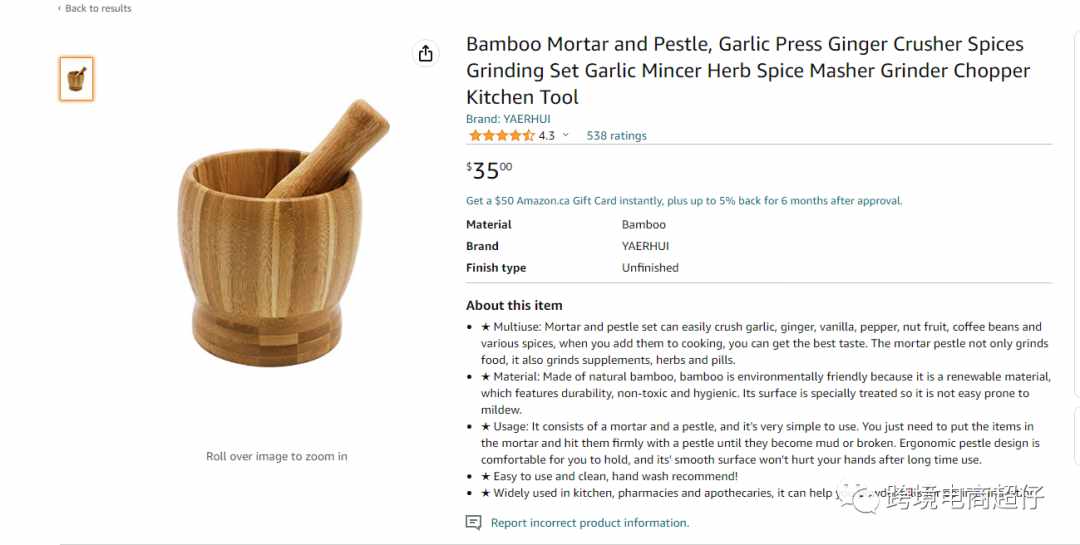Click the share icon above product image
This screenshot has height=545, width=1080.
click(426, 53)
